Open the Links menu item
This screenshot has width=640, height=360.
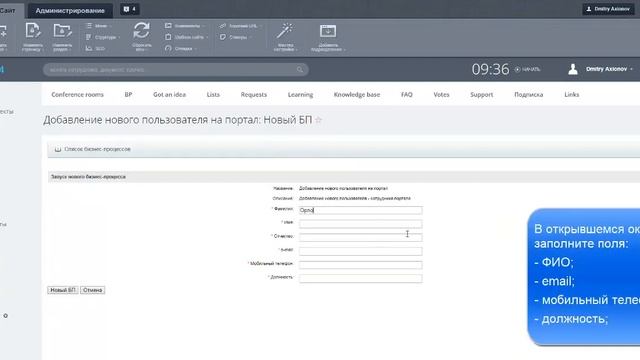(x=571, y=94)
